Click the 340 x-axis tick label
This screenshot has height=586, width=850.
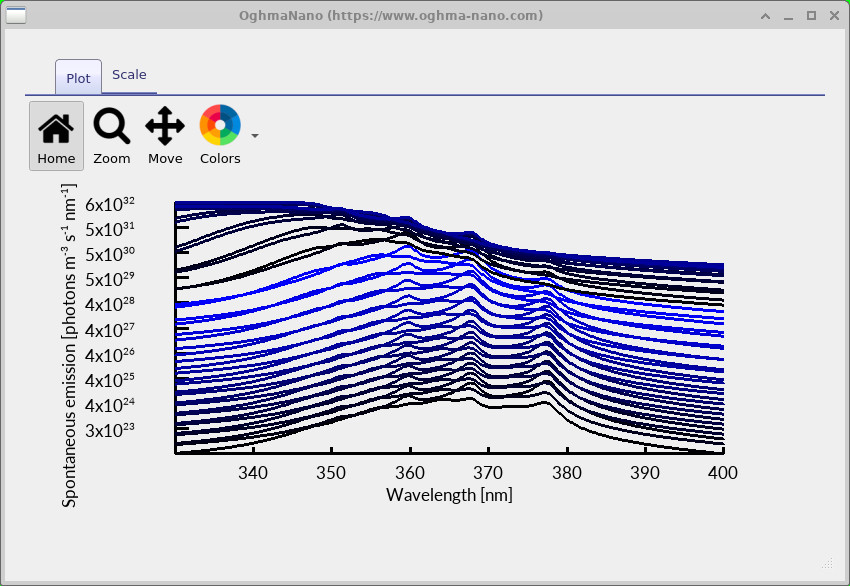253,473
